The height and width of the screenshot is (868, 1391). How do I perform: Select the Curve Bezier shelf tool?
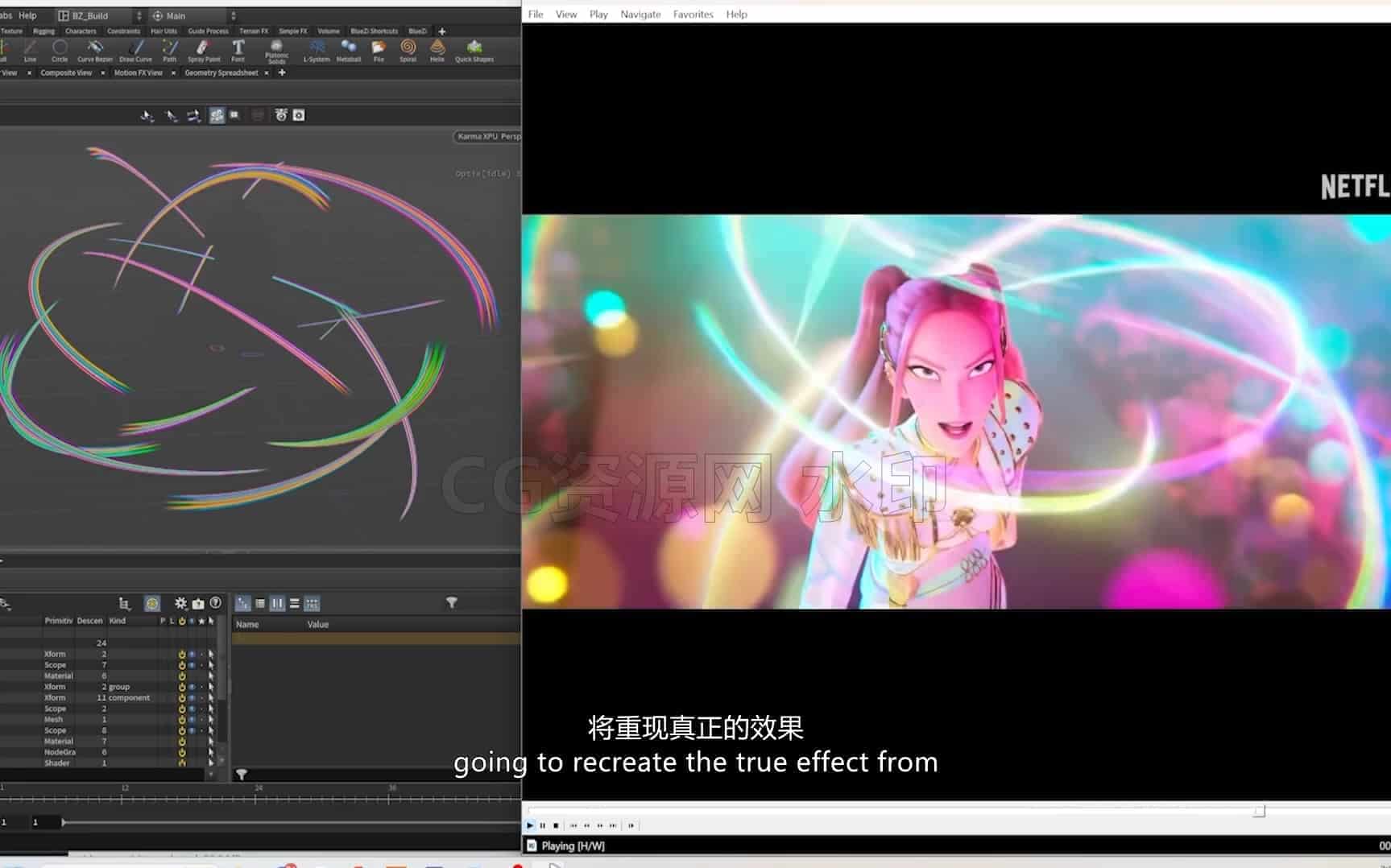click(x=95, y=51)
